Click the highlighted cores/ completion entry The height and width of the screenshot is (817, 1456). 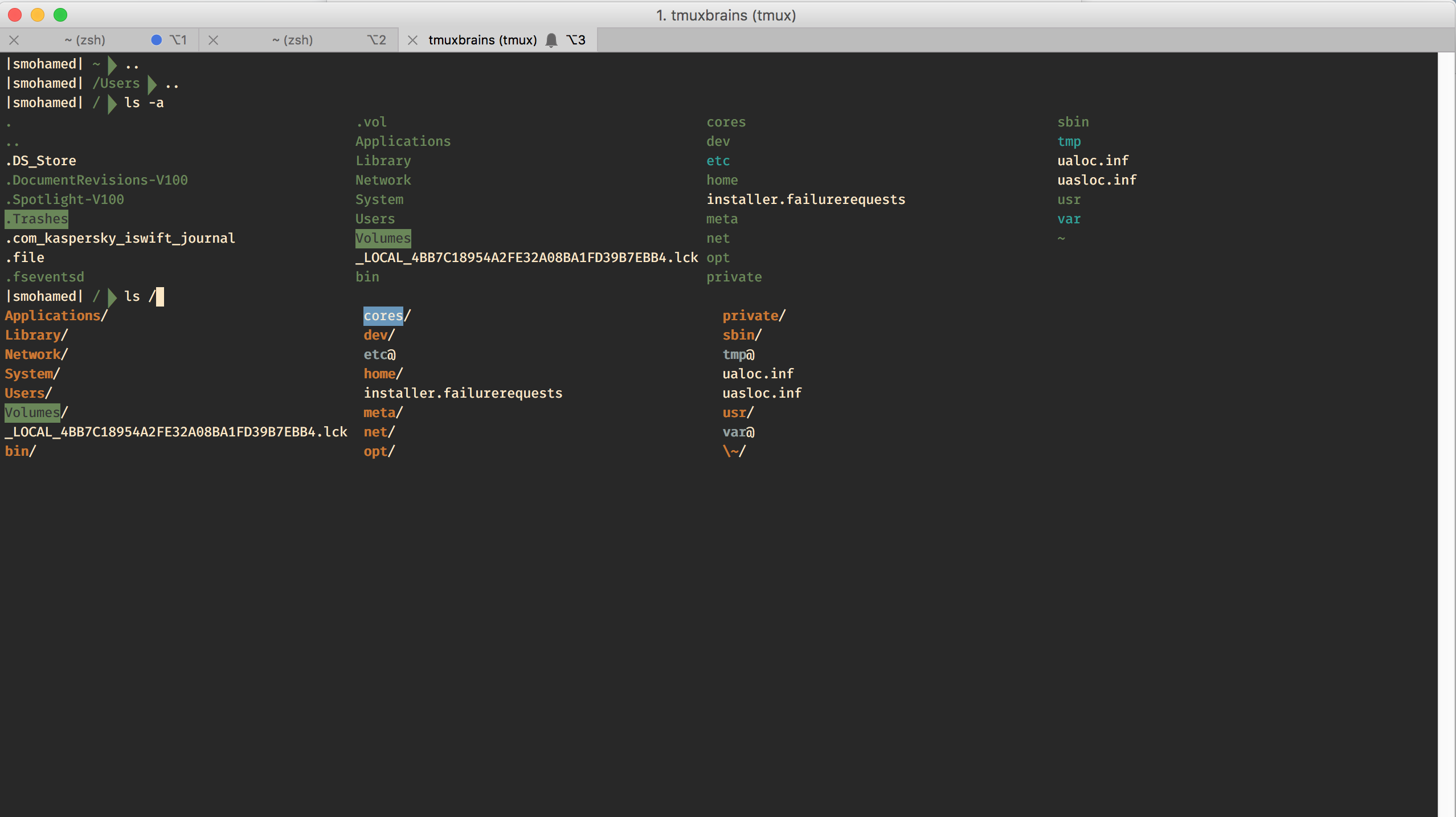[383, 316]
